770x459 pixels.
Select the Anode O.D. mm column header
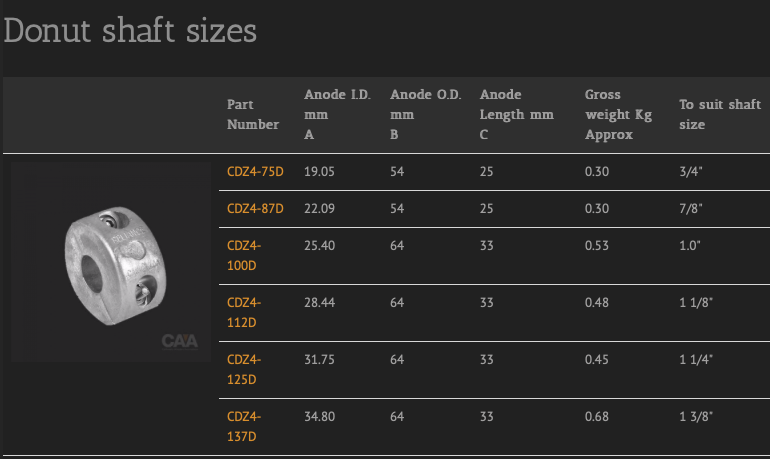tap(425, 114)
